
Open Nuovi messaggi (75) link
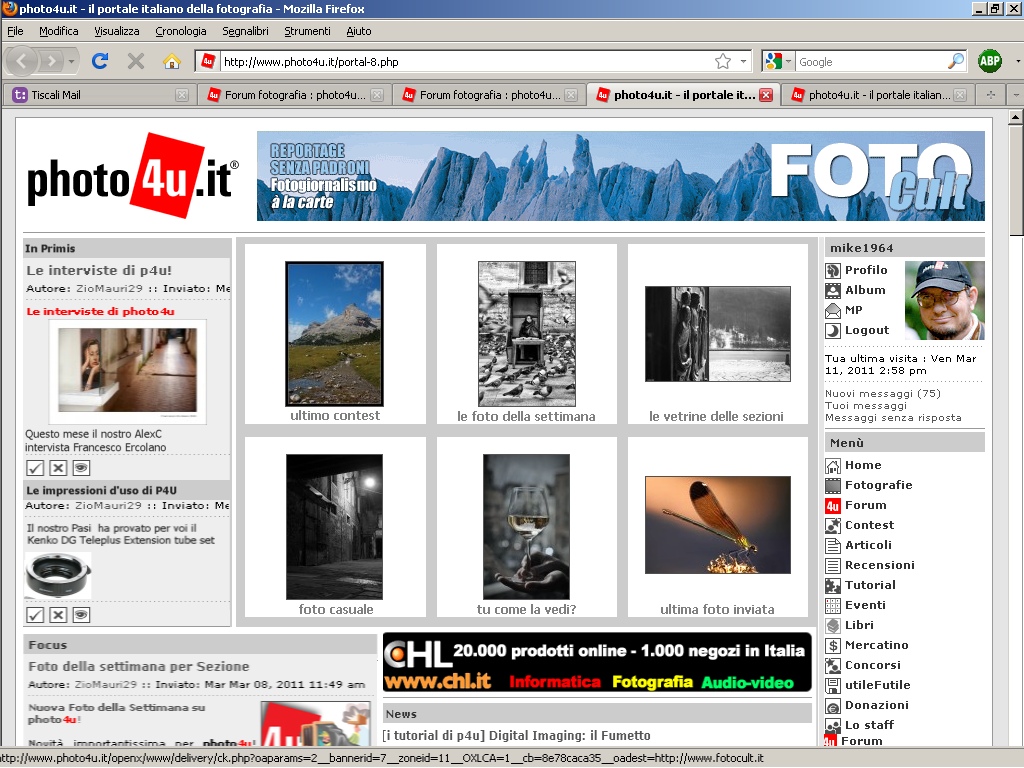pos(883,393)
